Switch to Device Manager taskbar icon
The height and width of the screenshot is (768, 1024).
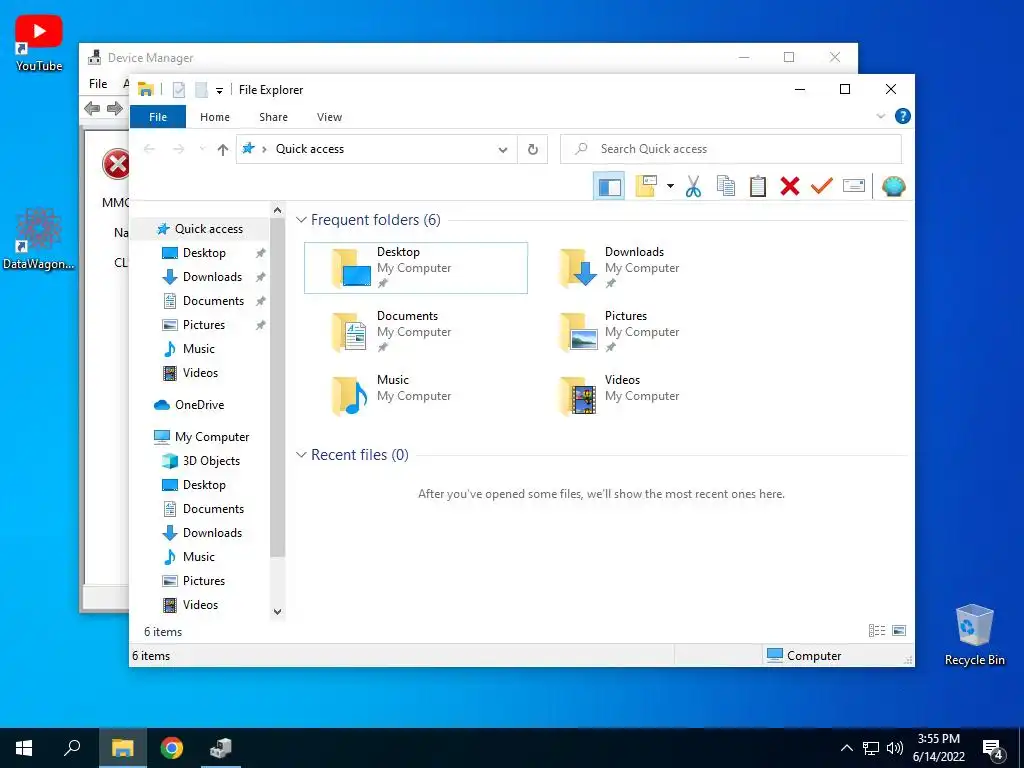click(x=221, y=748)
